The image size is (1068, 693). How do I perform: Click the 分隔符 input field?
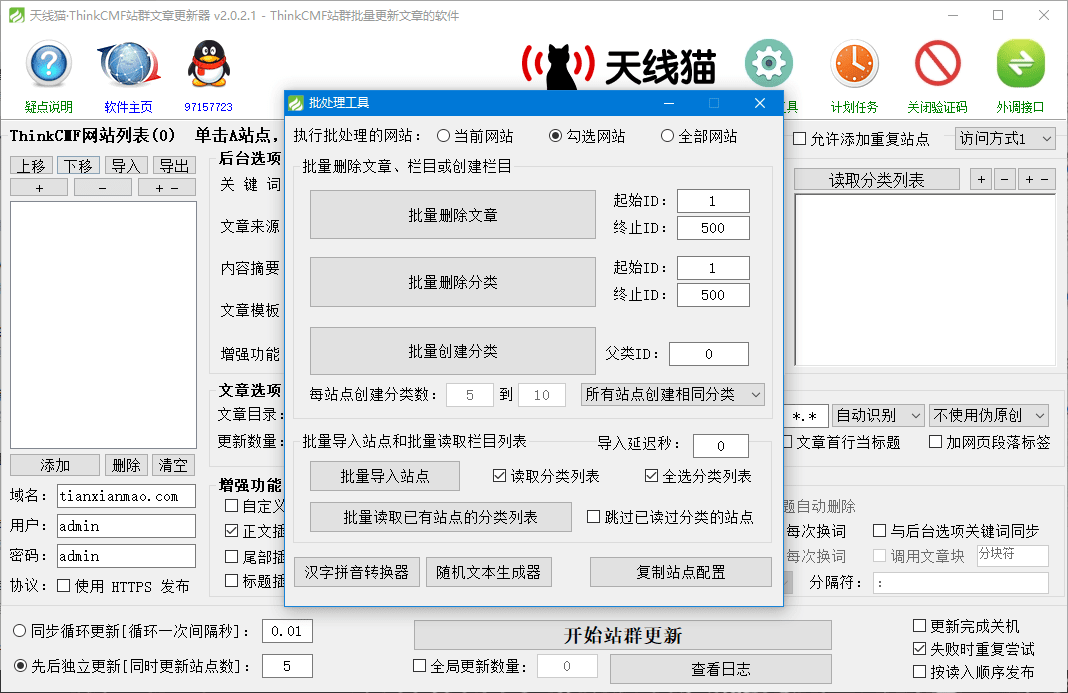tap(961, 583)
